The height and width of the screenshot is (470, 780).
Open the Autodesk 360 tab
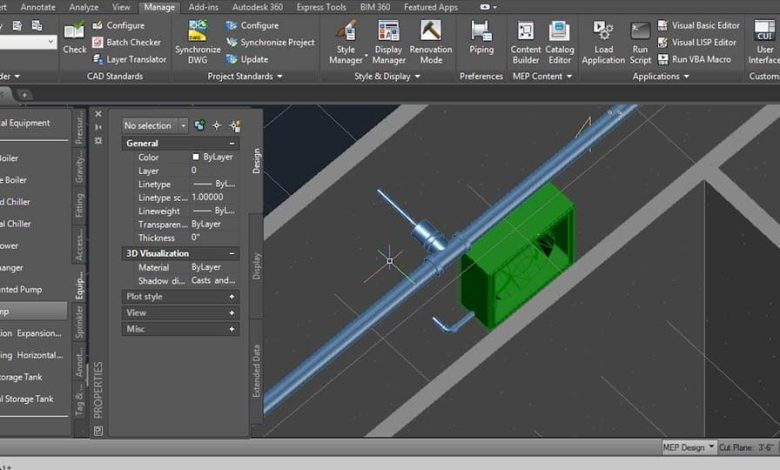257,7
